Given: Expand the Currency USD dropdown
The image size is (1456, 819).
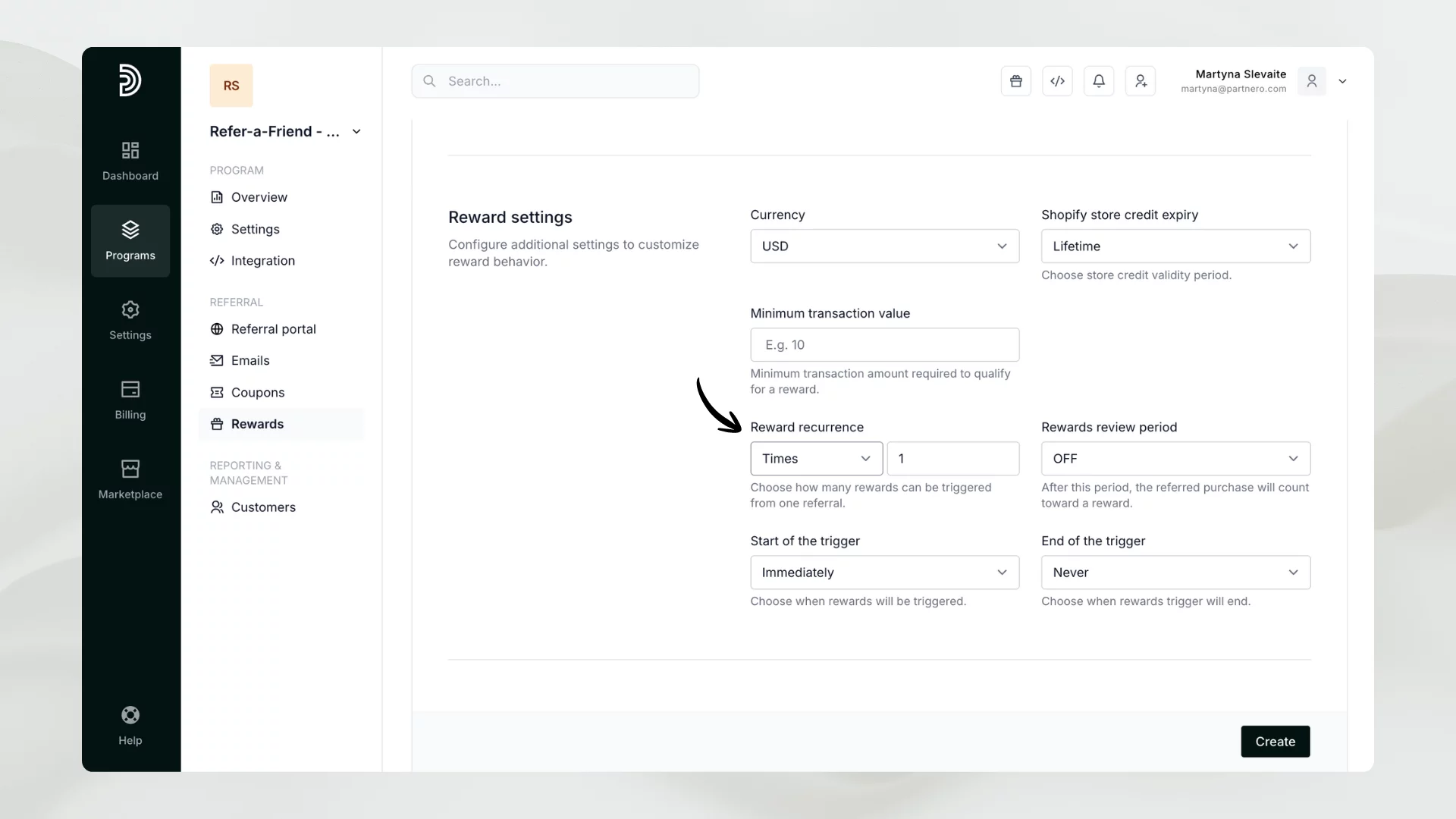Looking at the screenshot, I should (884, 246).
